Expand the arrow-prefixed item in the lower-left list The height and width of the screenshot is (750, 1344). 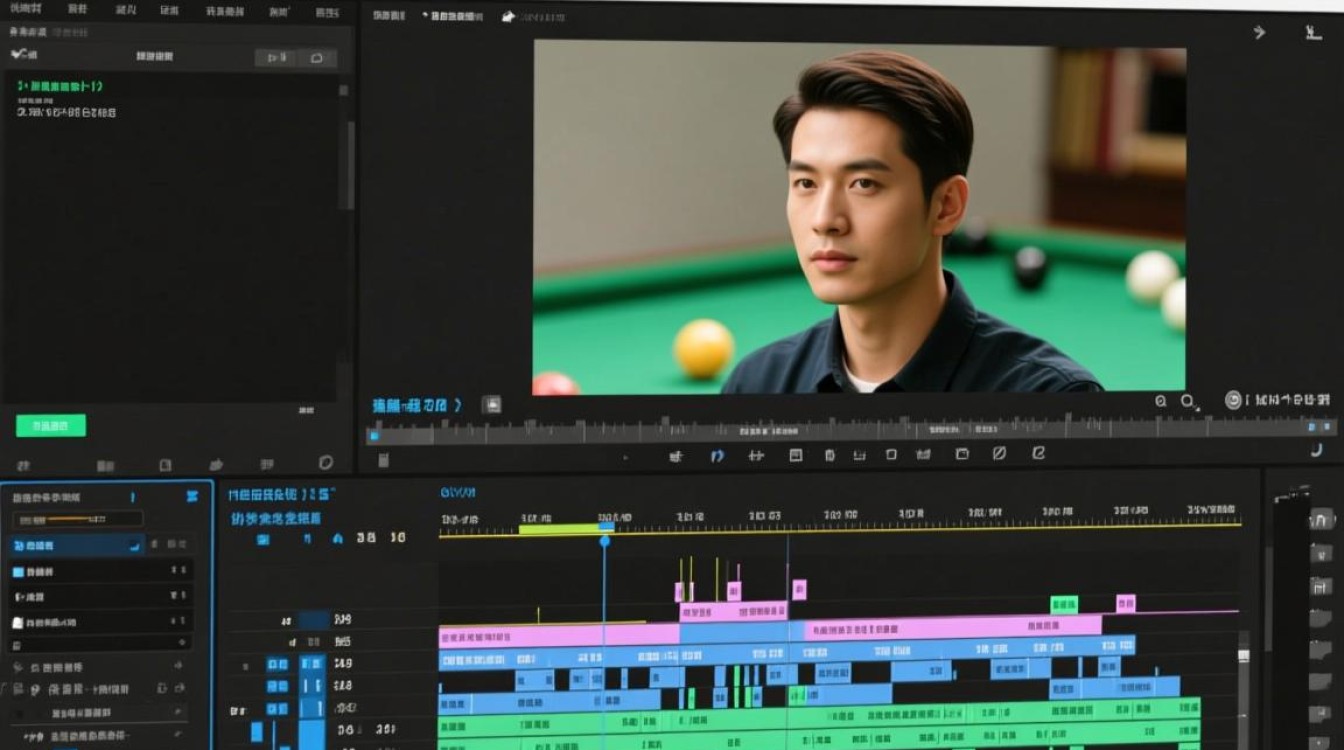click(100, 597)
